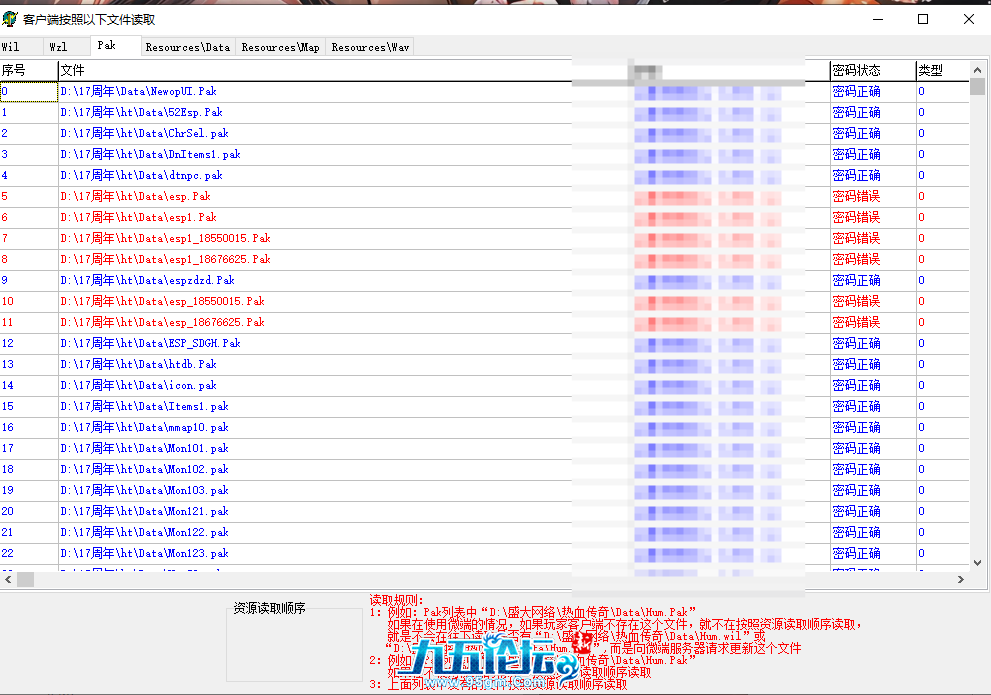The width and height of the screenshot is (991, 695).
Task: Select row DnItems1.pak file
Action: [x=484, y=154]
